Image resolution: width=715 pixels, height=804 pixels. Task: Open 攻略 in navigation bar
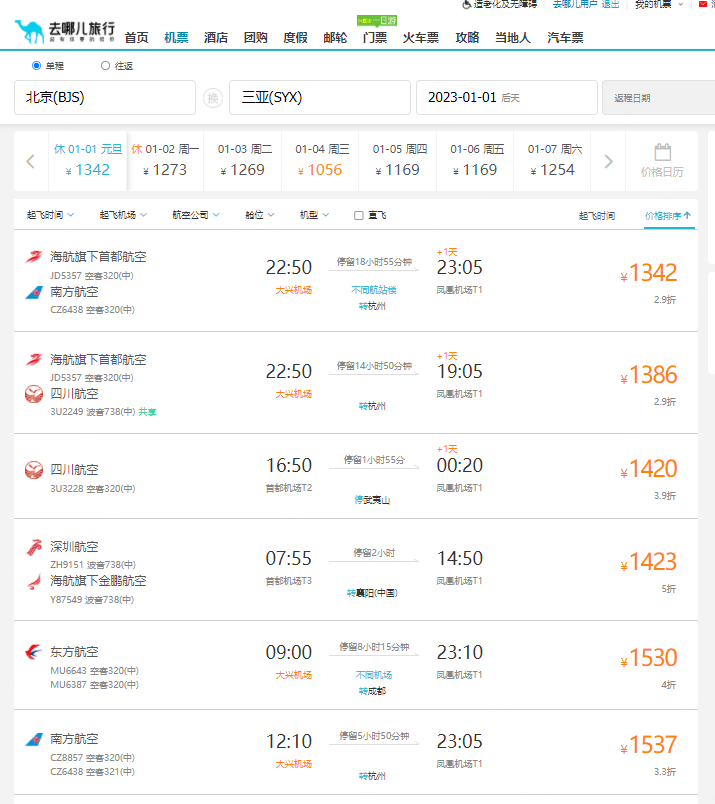[467, 38]
